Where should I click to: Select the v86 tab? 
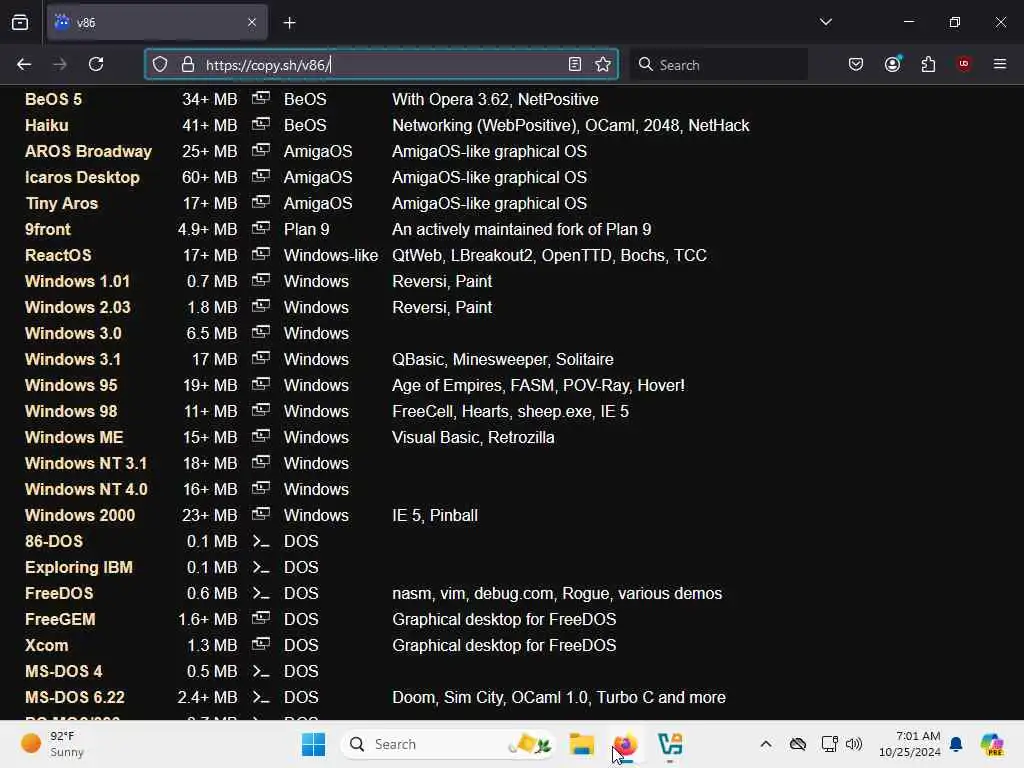pos(157,23)
